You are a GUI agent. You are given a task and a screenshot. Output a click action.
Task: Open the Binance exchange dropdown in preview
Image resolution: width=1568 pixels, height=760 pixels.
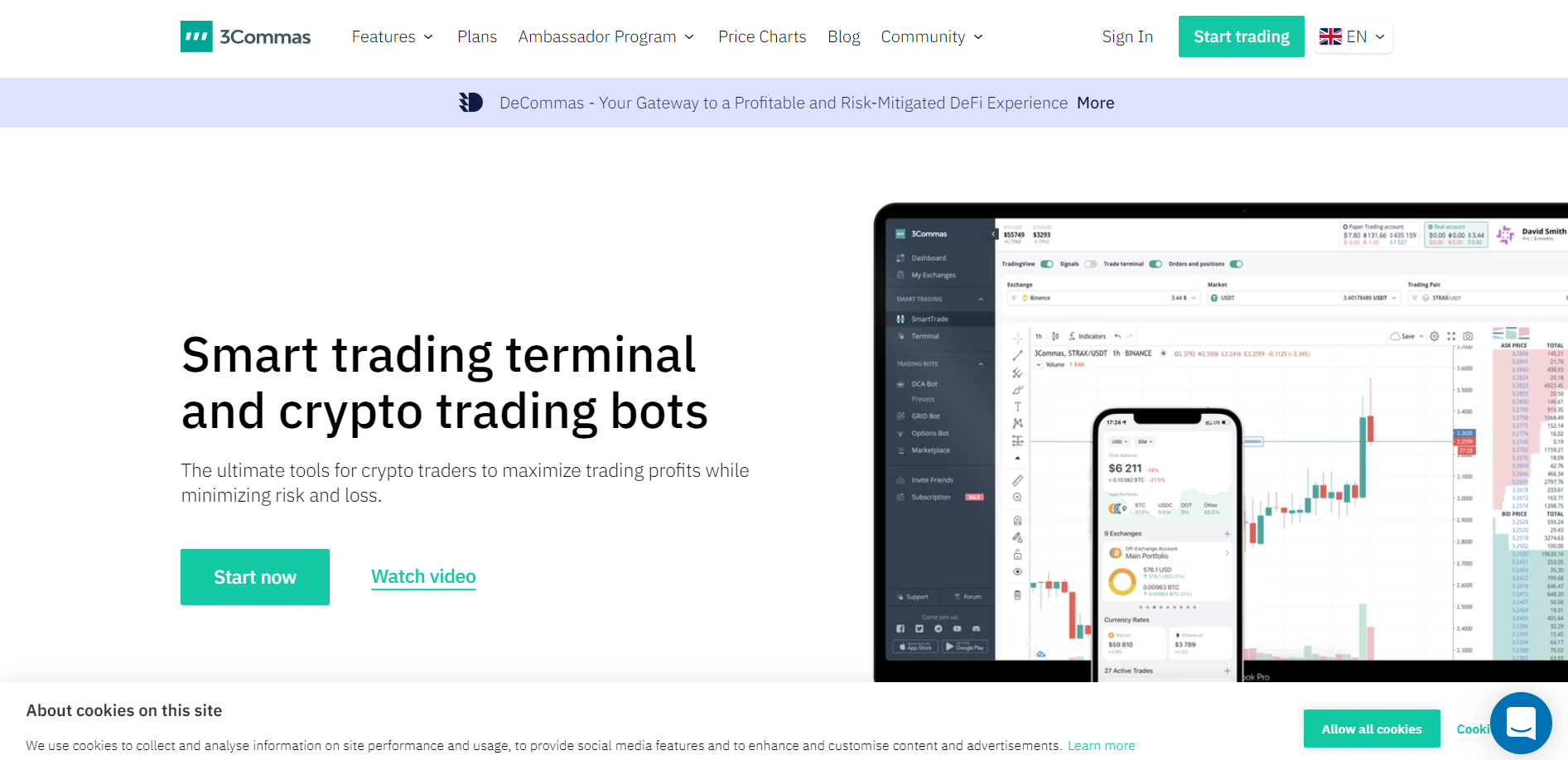tap(1103, 298)
